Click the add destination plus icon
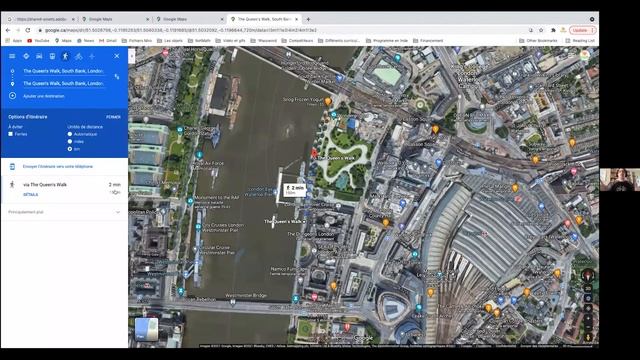 (13, 96)
